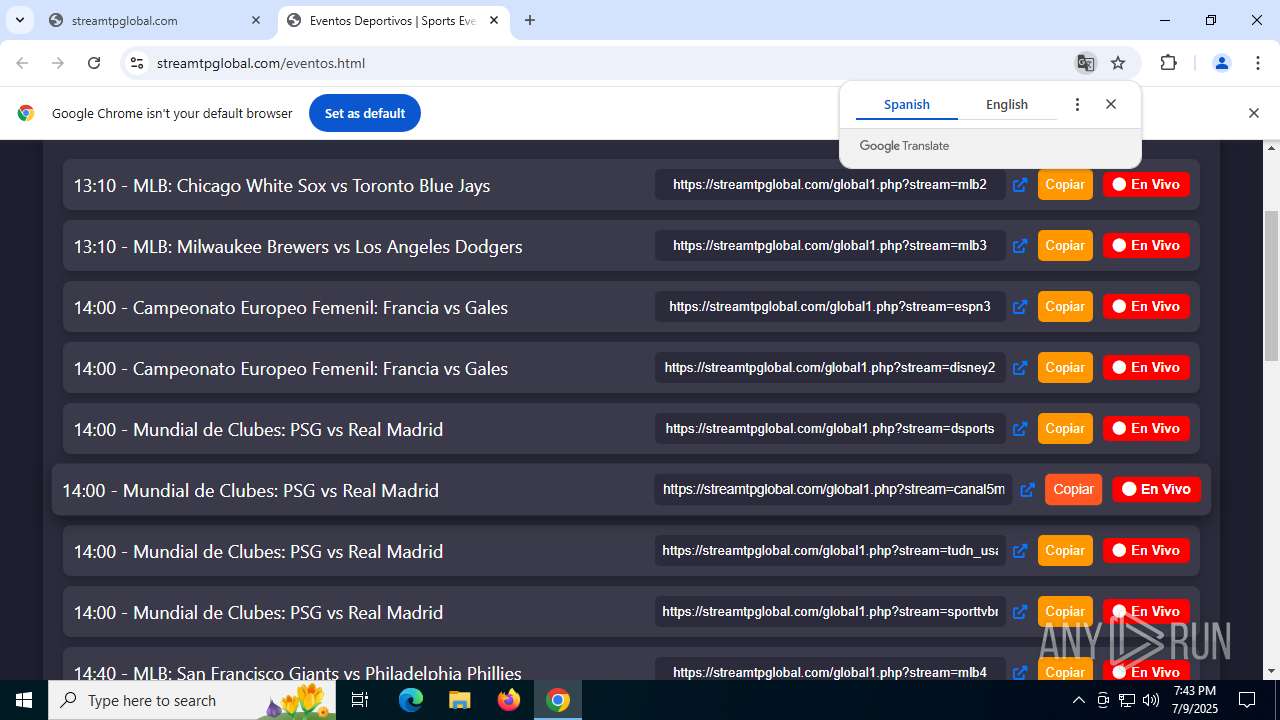
Task: Switch to the streamtpglobal.com tab
Action: point(155,20)
